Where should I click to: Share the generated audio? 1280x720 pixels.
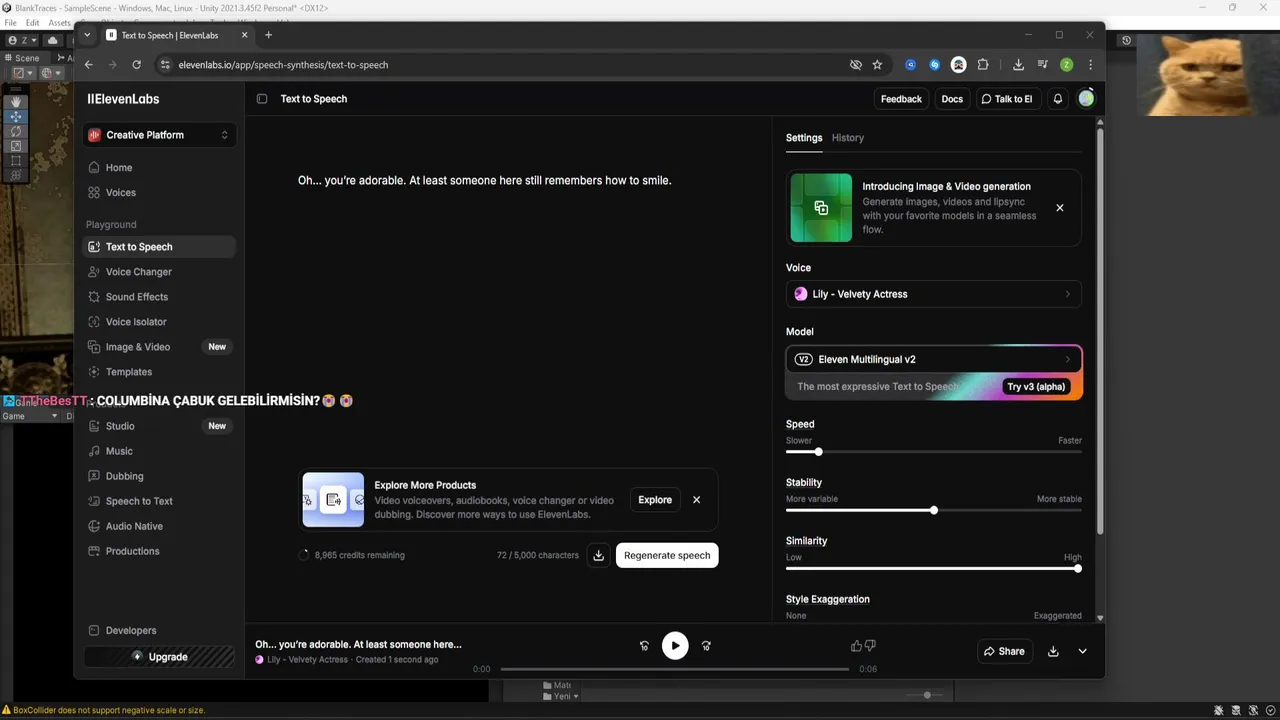click(x=1004, y=651)
